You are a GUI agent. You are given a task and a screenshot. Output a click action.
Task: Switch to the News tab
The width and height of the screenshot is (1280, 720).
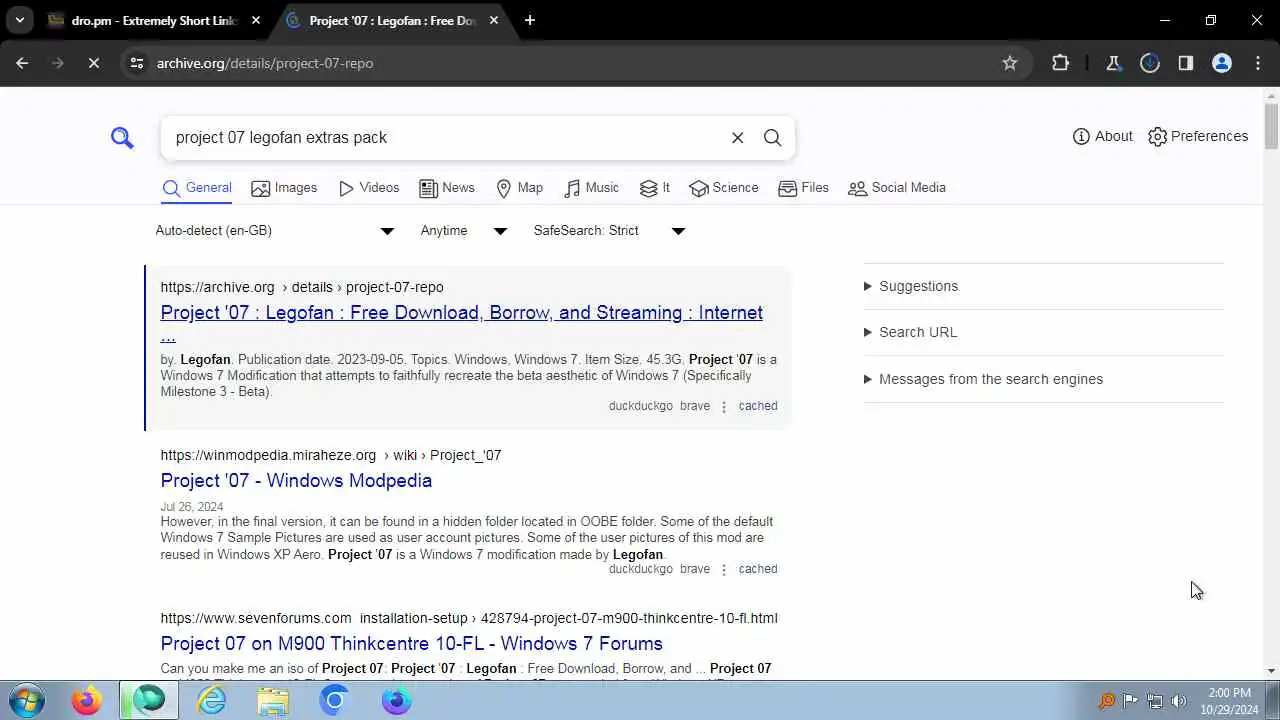point(447,188)
